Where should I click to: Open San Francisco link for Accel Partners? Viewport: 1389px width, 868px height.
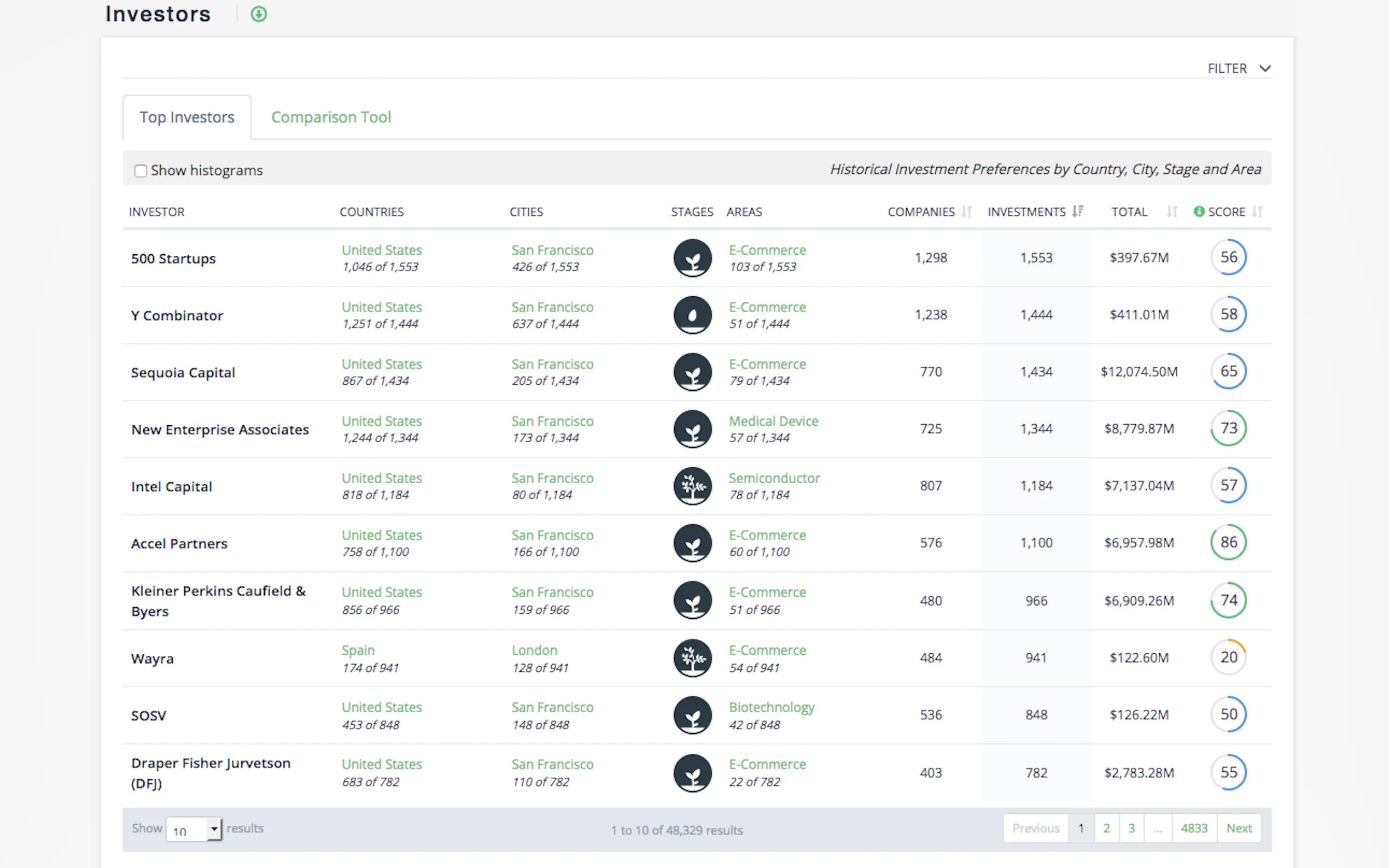point(552,535)
